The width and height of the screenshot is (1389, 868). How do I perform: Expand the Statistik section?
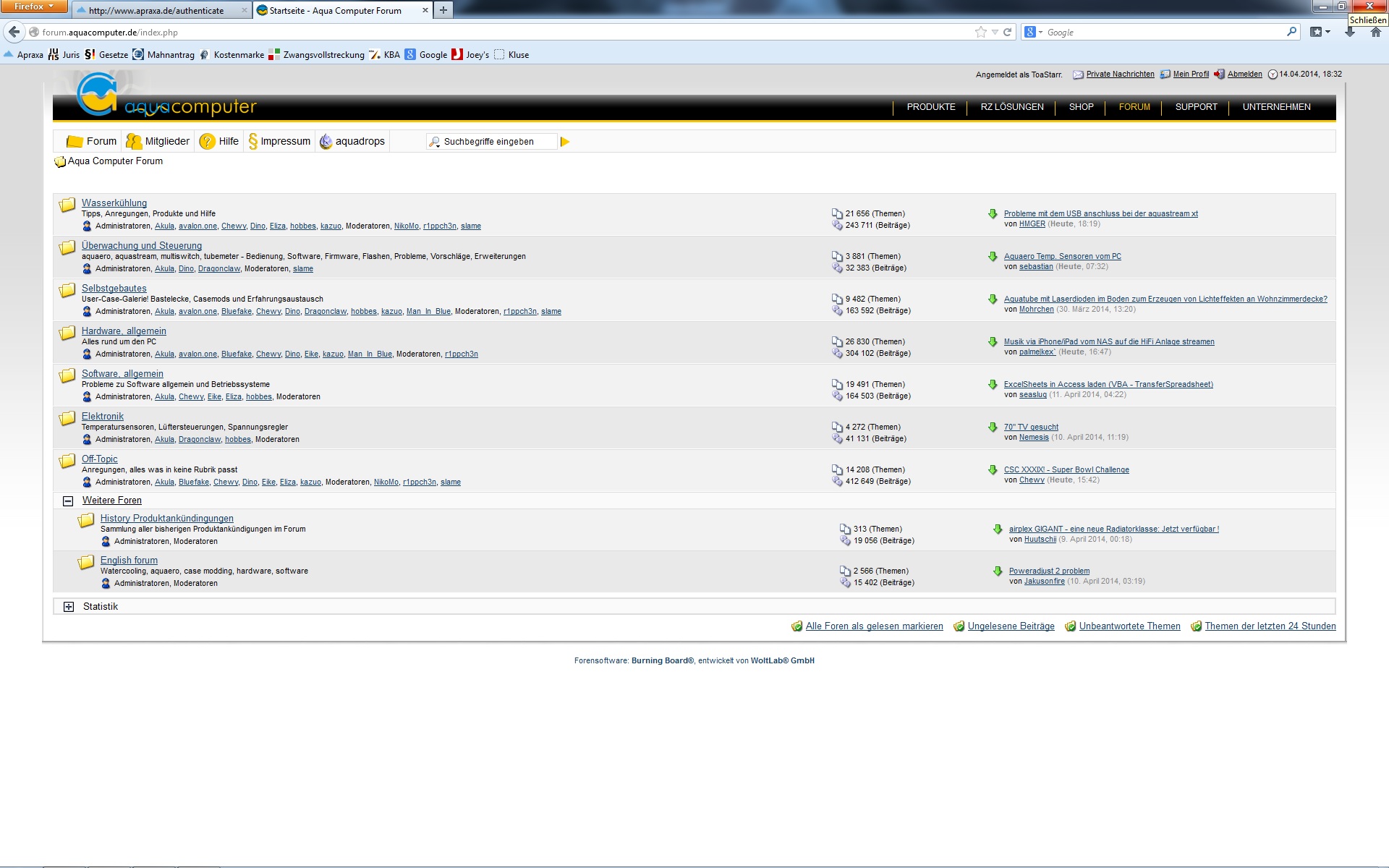pyautogui.click(x=69, y=607)
